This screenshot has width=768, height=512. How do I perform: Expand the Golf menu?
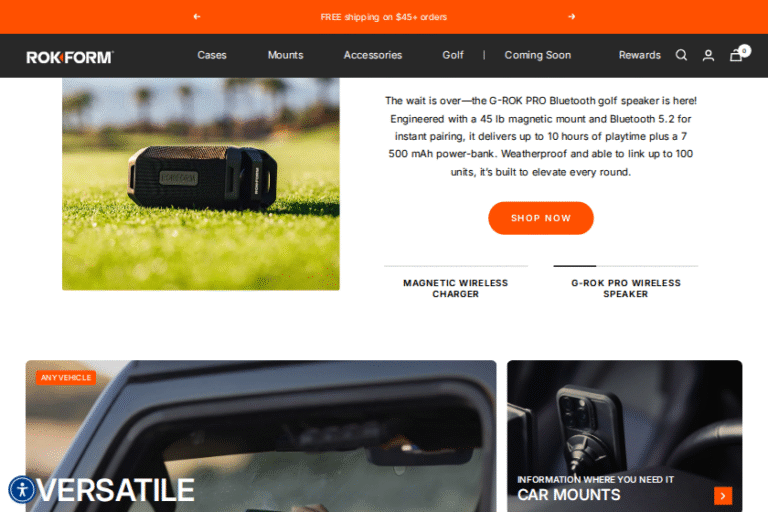coord(453,55)
